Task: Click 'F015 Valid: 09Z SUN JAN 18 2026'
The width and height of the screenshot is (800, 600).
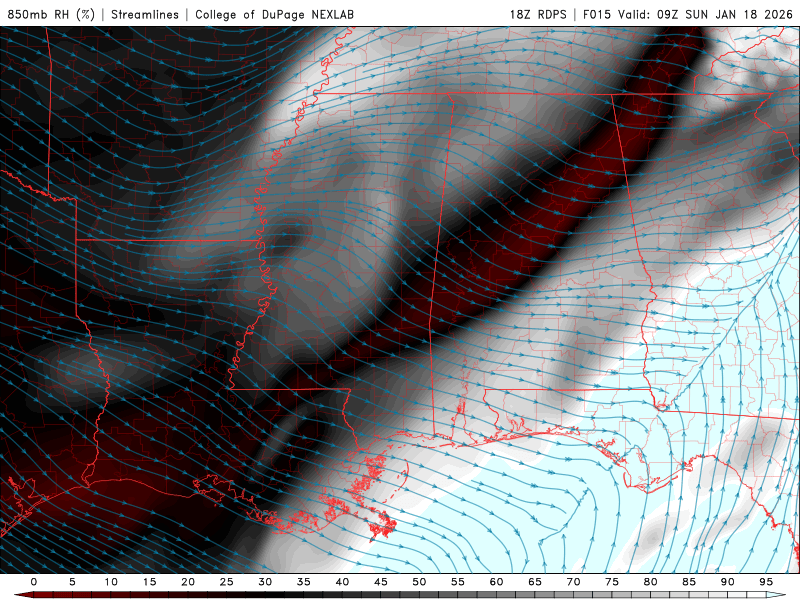Action: tap(688, 14)
